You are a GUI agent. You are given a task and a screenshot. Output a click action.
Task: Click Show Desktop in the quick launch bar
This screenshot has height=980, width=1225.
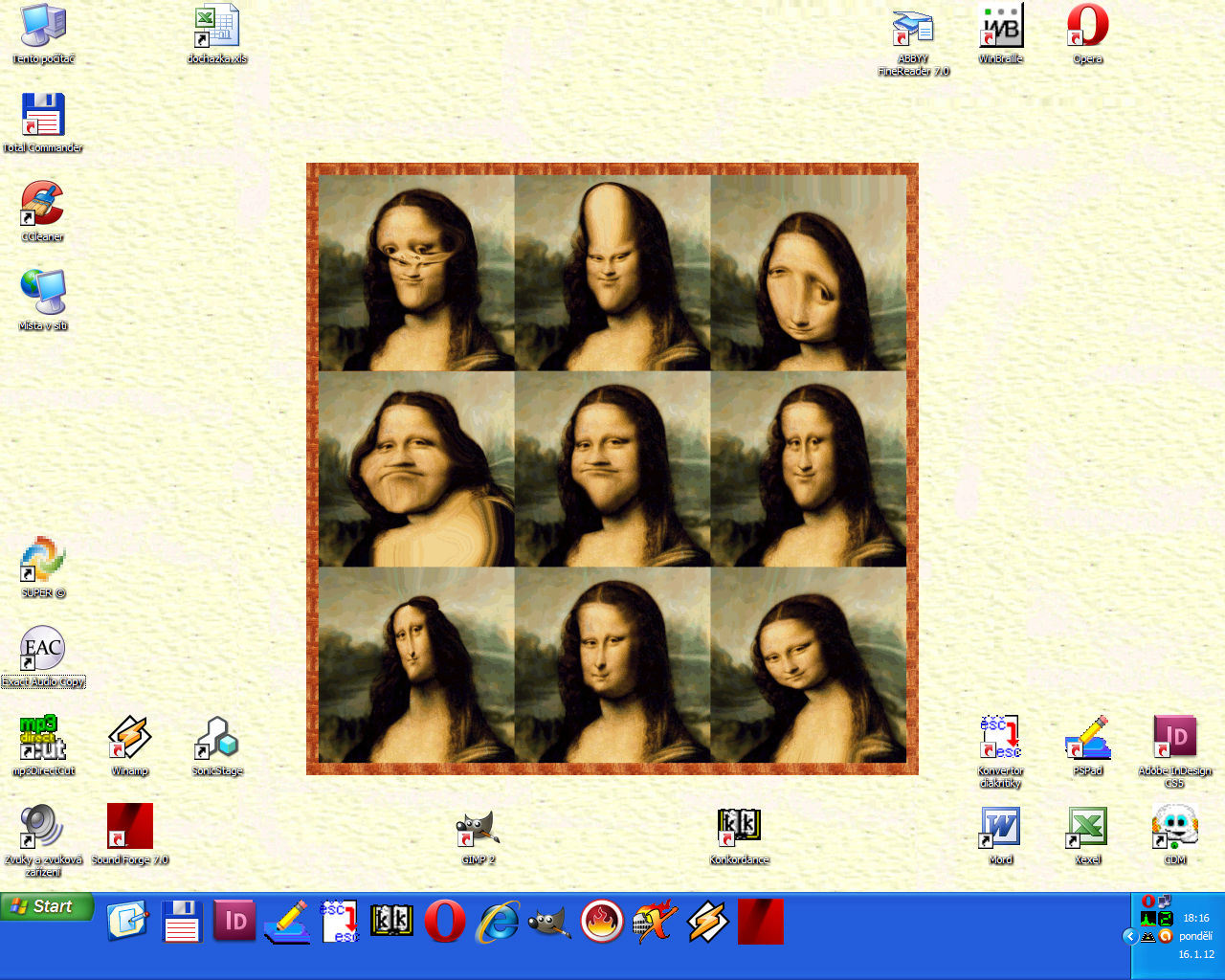(x=128, y=922)
